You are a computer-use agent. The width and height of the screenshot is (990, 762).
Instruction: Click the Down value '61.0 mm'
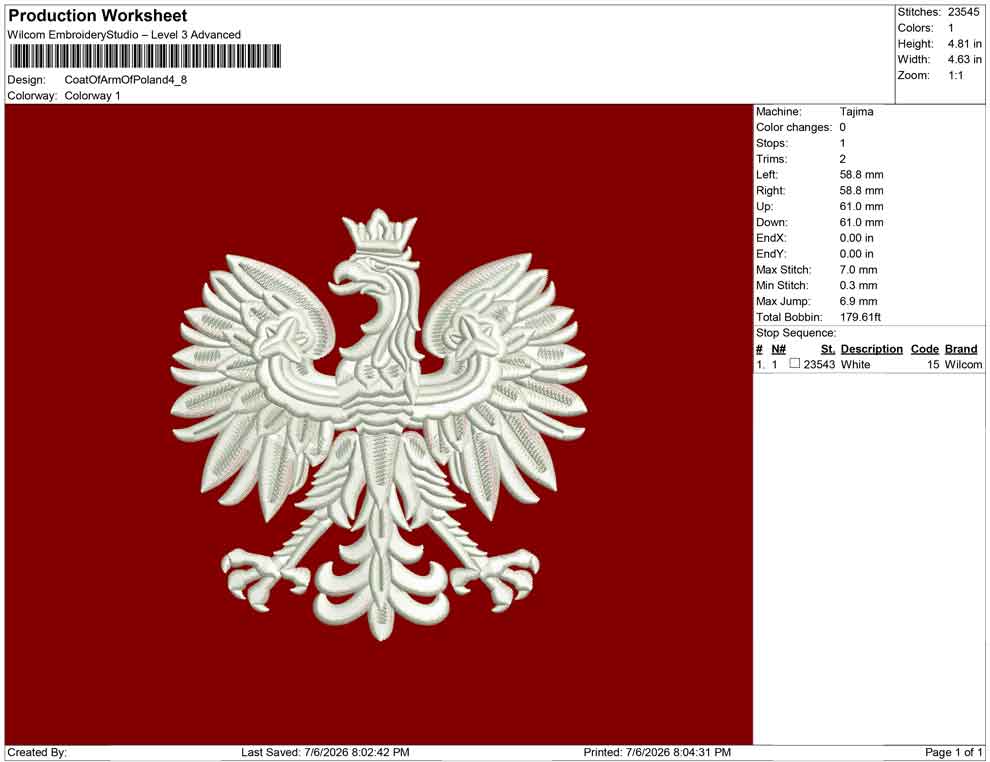861,222
